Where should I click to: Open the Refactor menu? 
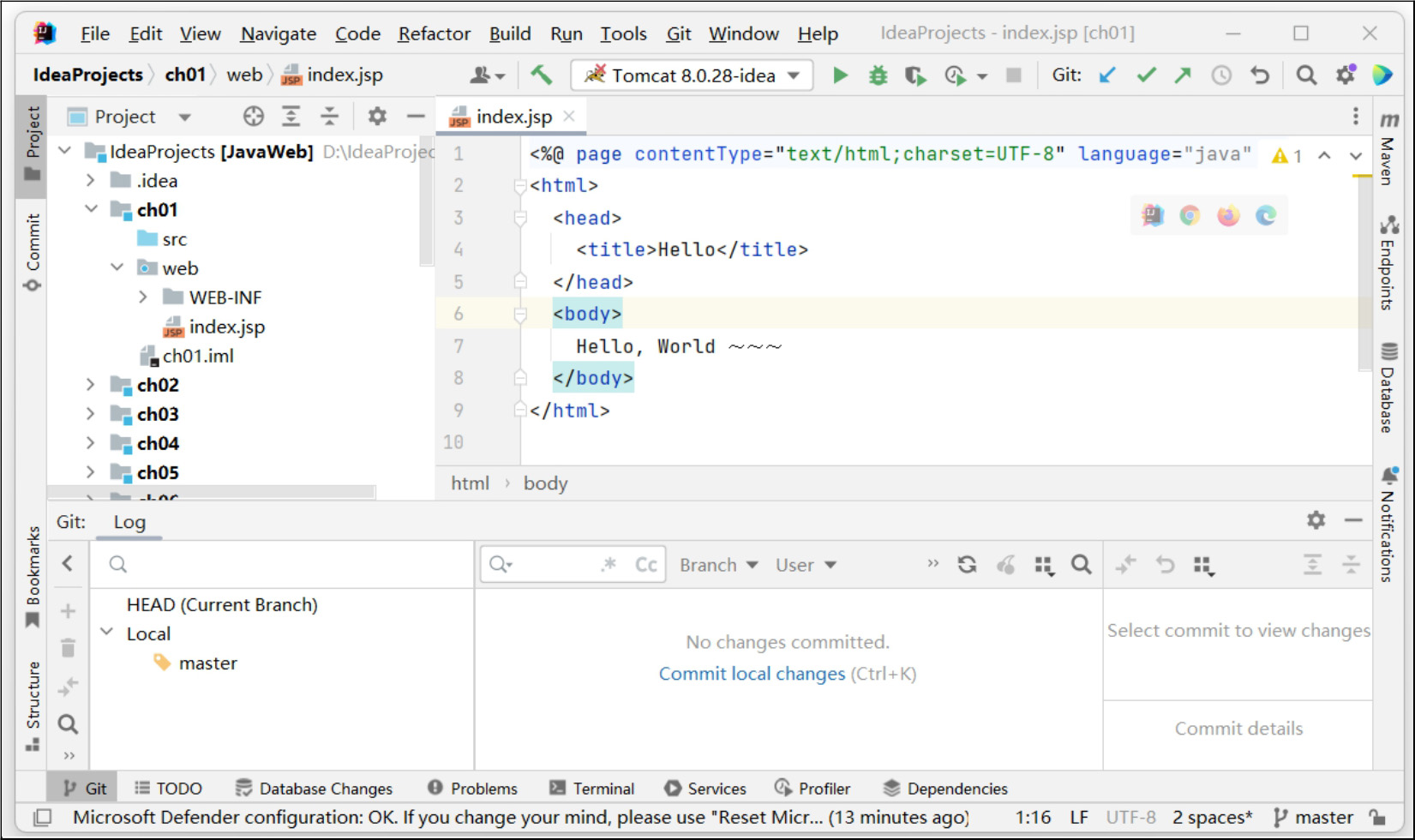[x=434, y=33]
